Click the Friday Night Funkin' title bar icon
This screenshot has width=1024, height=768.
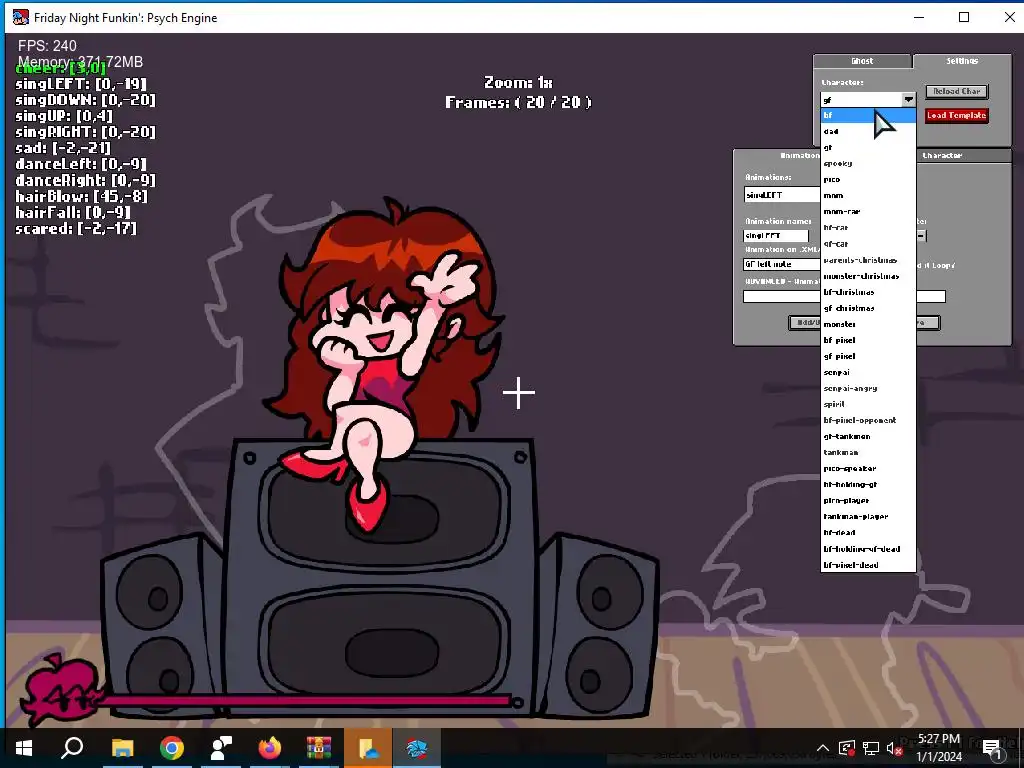coord(21,17)
